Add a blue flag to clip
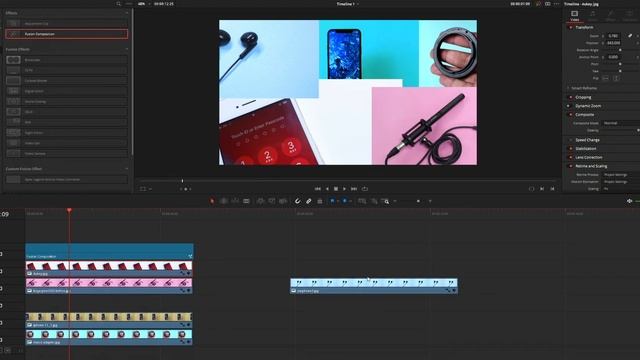Viewport: 640px width, 360px height. 332,201
